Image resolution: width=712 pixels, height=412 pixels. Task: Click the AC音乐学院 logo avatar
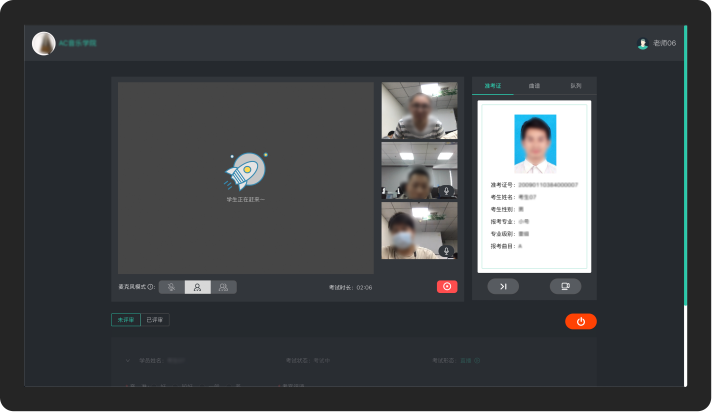pos(44,44)
